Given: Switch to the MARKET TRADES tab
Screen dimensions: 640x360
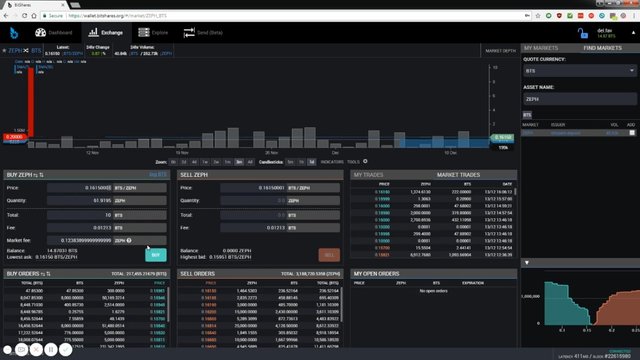Looking at the screenshot, I should (458, 175).
